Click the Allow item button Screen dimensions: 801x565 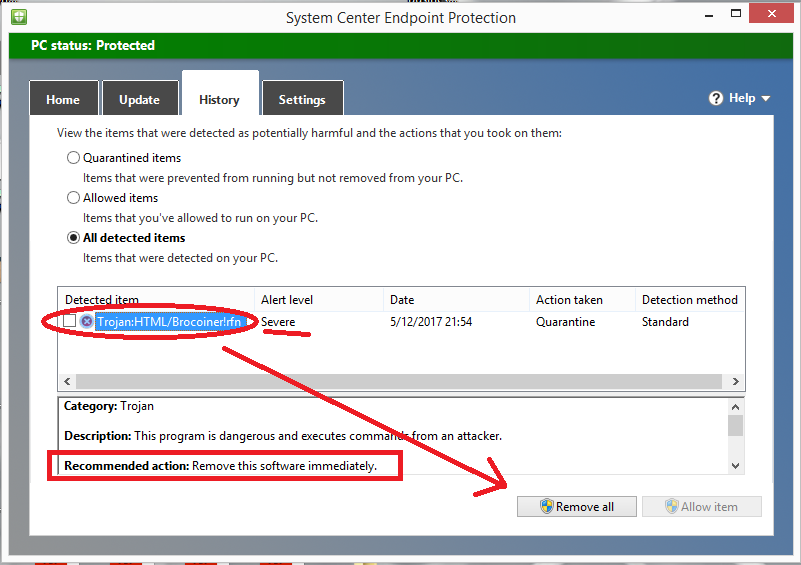click(702, 506)
